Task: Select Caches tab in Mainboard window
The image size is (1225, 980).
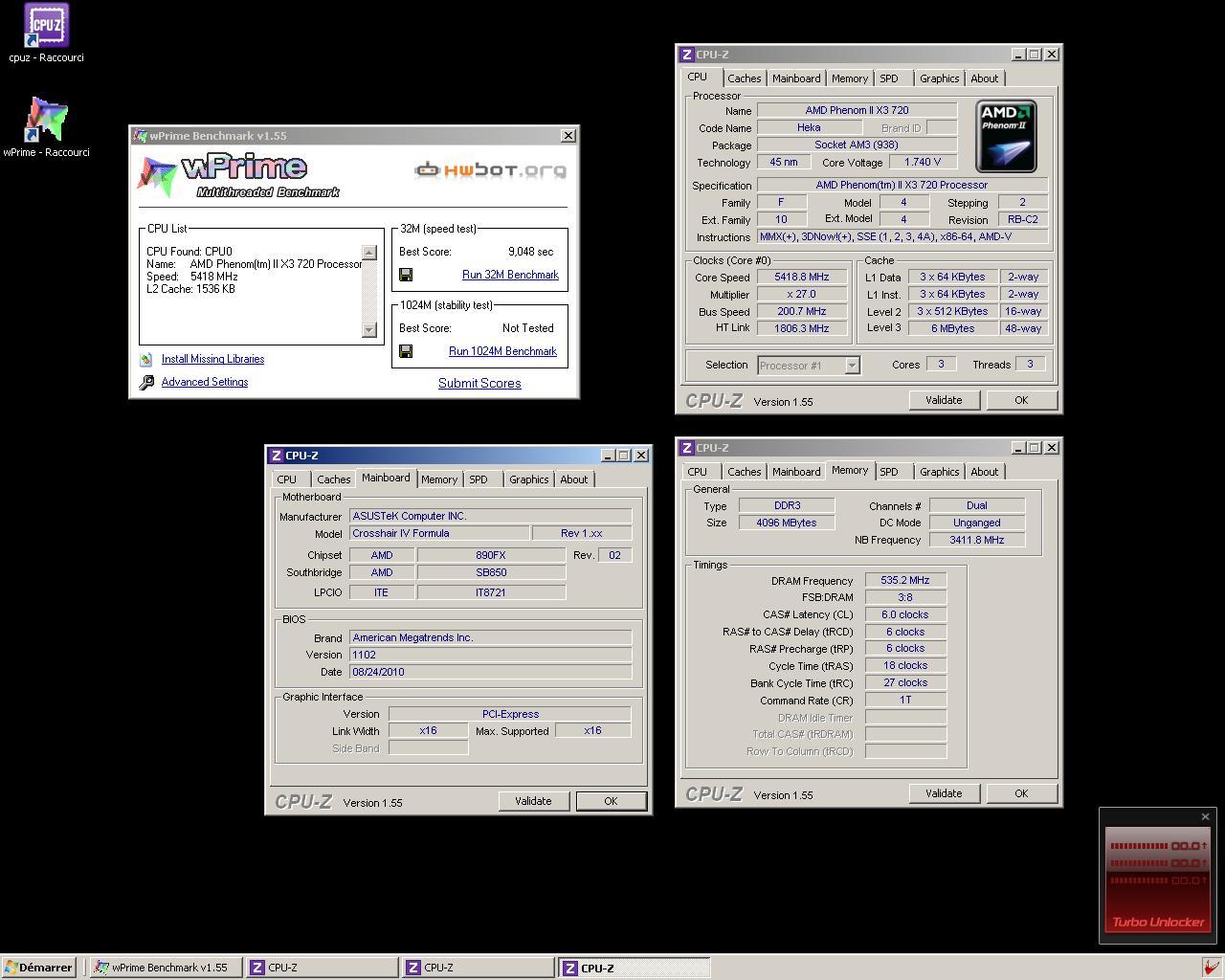Action: pos(333,479)
